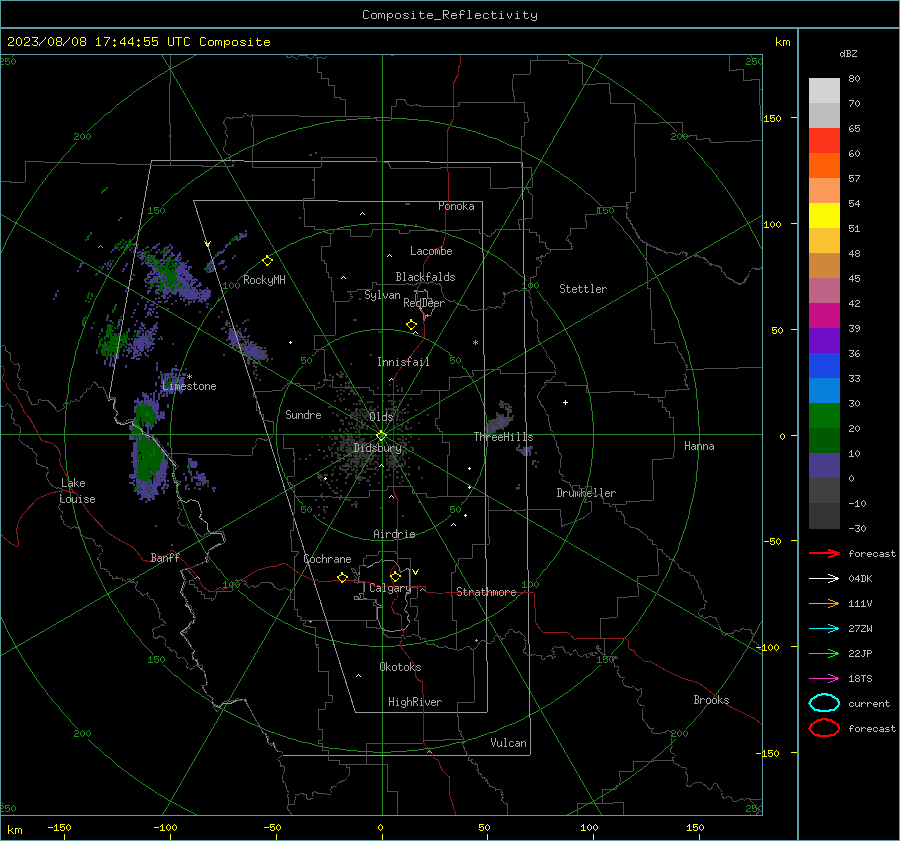Click the white asterisk marker east of Innisfail

pos(475,343)
